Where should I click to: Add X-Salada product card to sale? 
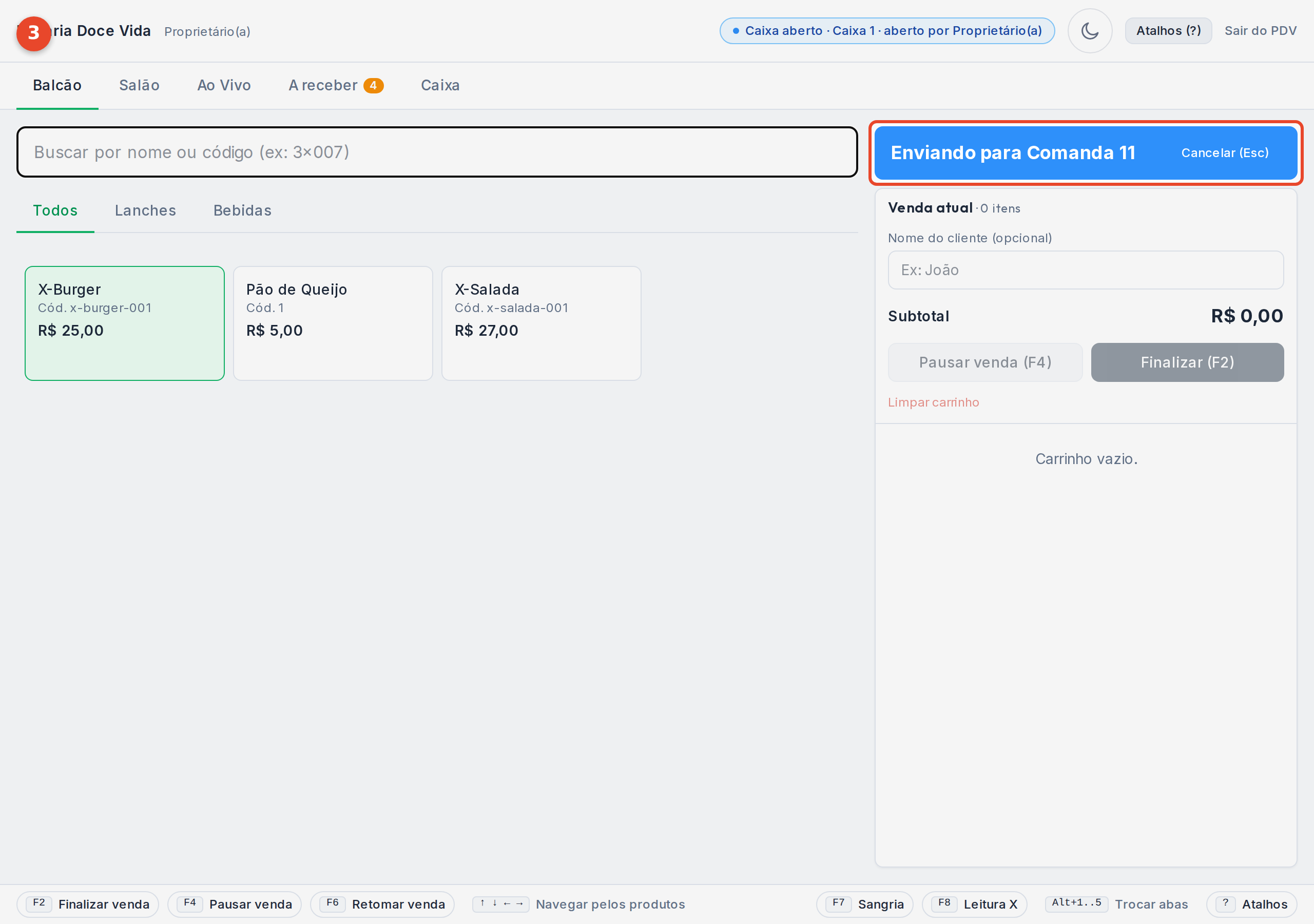tap(541, 323)
